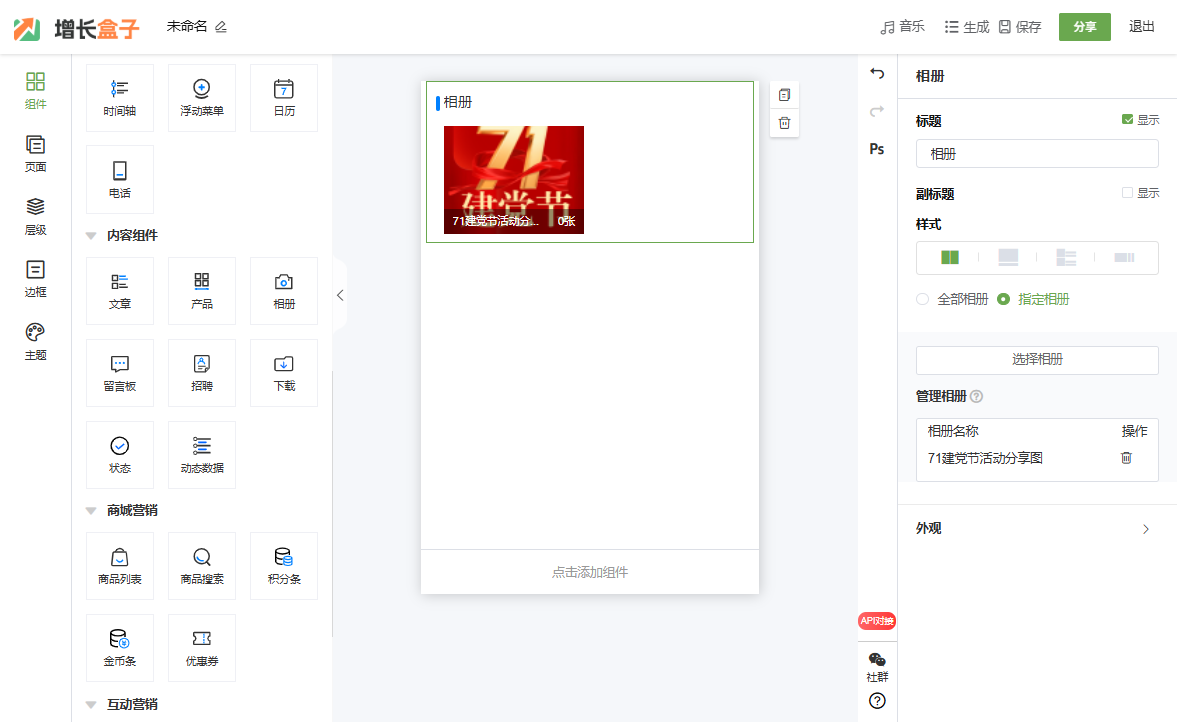
Task: Uncheck the 标题 显示 checkbox
Action: [1128, 120]
